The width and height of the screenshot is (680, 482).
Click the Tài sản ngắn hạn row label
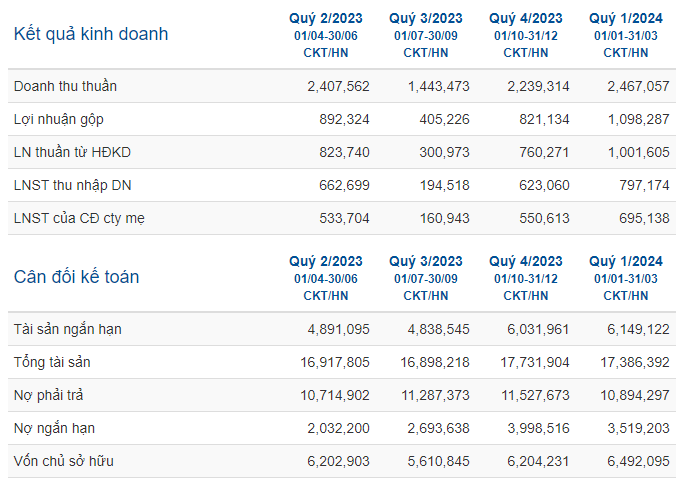coord(68,329)
